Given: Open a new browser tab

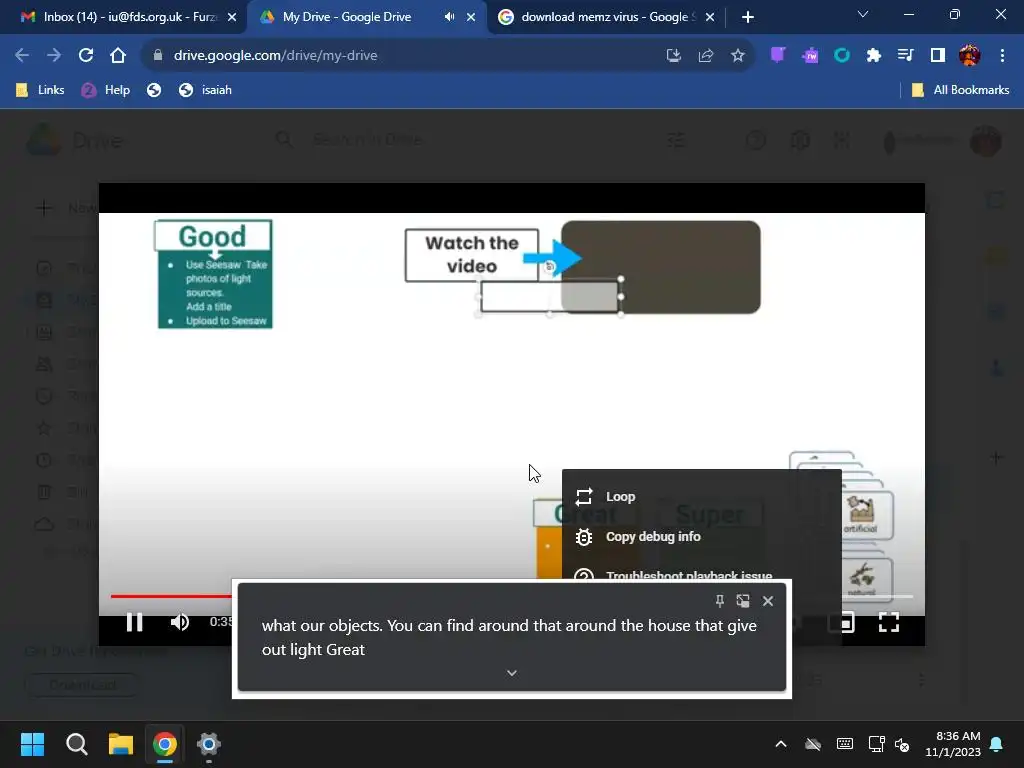Looking at the screenshot, I should 748,17.
